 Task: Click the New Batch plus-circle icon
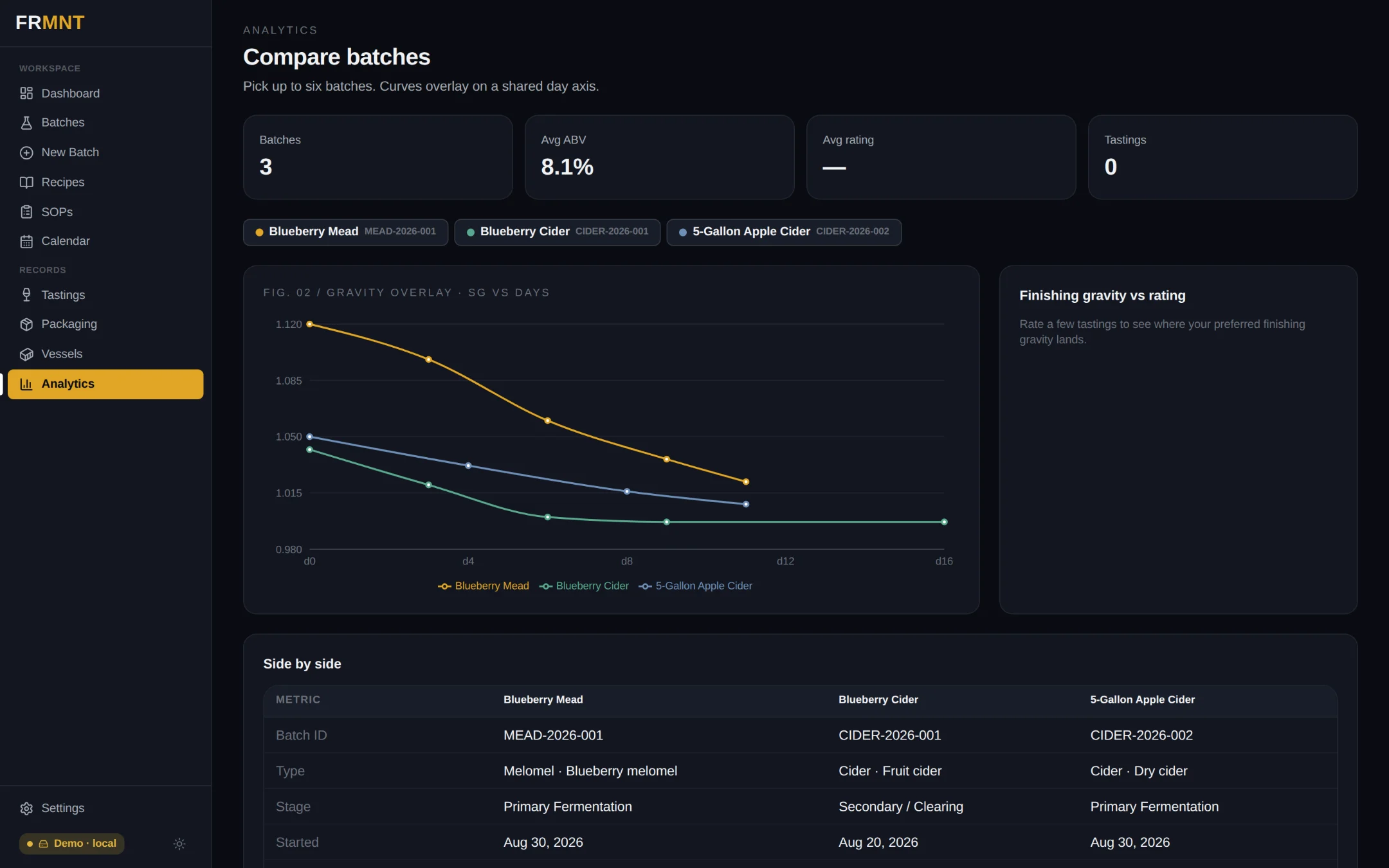pyautogui.click(x=26, y=152)
